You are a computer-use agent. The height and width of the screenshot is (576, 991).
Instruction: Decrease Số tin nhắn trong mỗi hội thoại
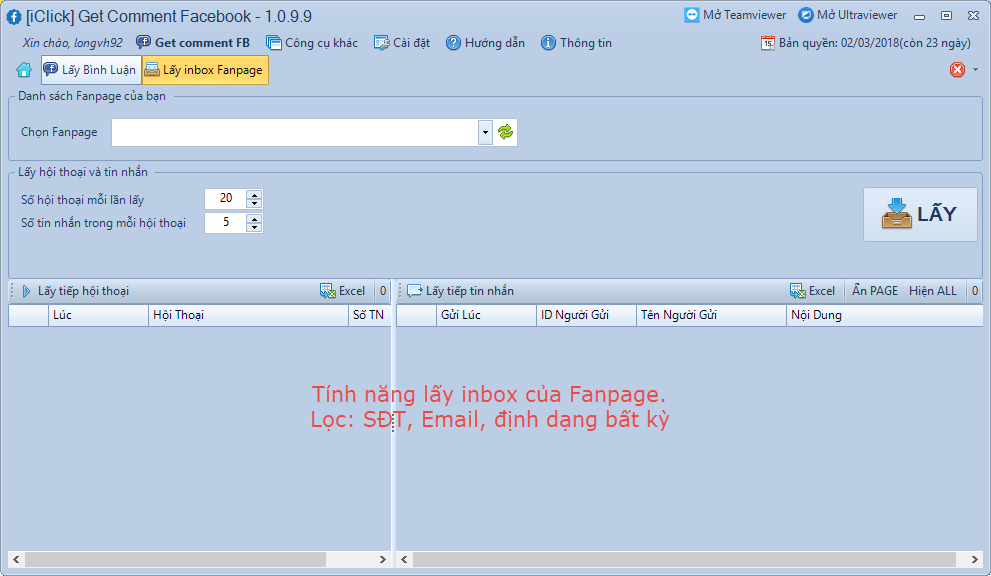[254, 227]
